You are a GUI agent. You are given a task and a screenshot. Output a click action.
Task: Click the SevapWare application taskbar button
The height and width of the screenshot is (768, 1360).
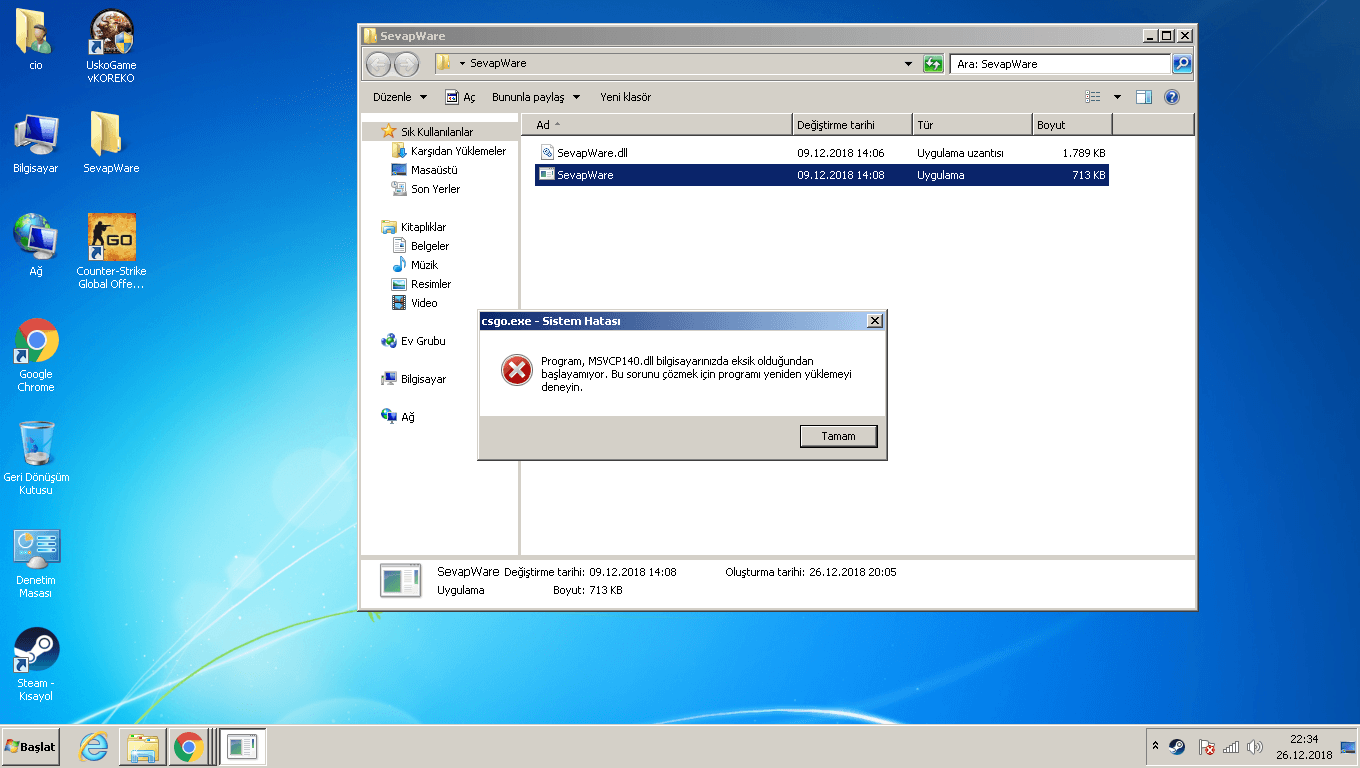(242, 747)
